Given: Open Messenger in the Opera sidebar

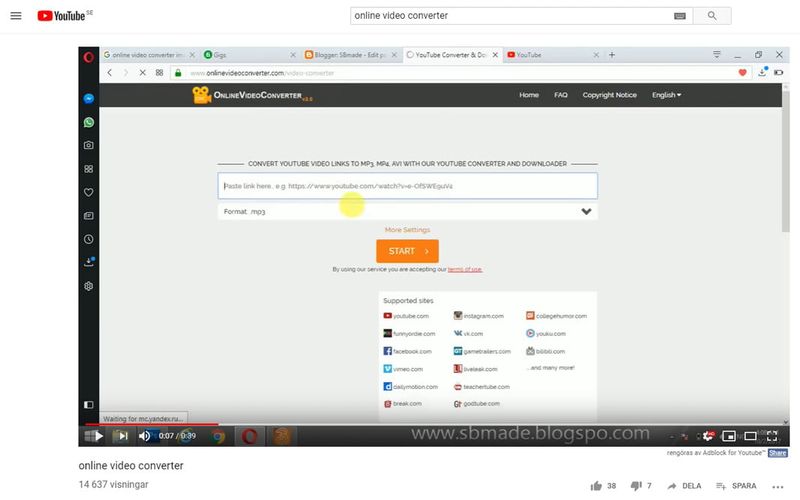Looking at the screenshot, I should pos(89,98).
